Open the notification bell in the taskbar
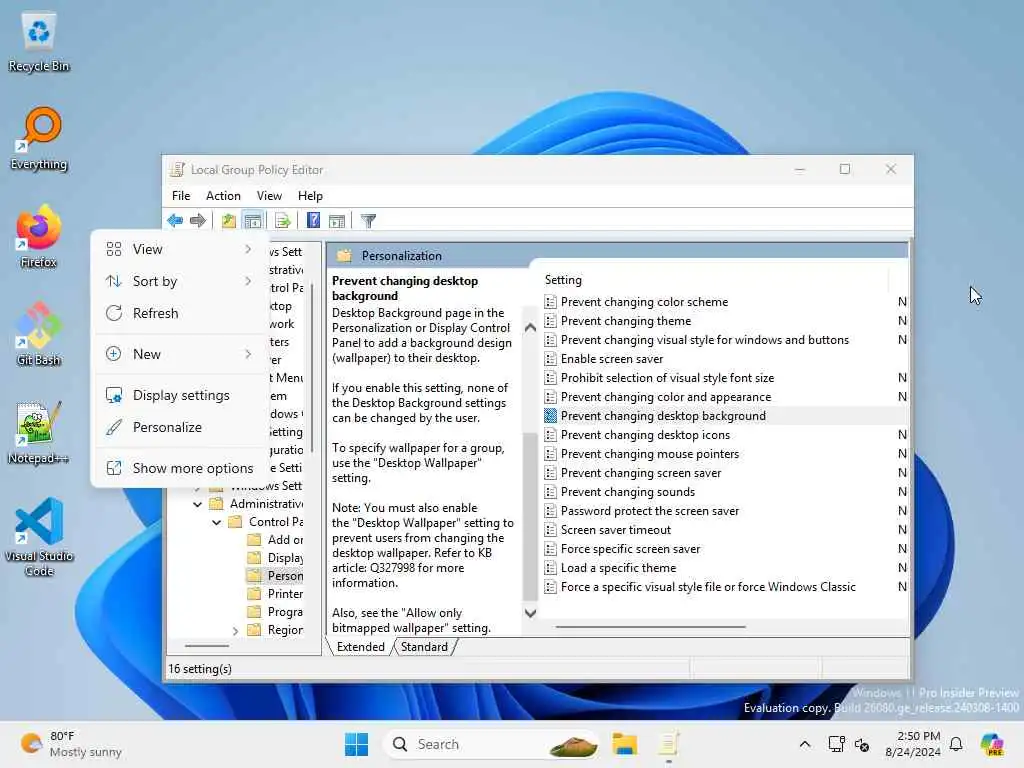 coord(956,744)
